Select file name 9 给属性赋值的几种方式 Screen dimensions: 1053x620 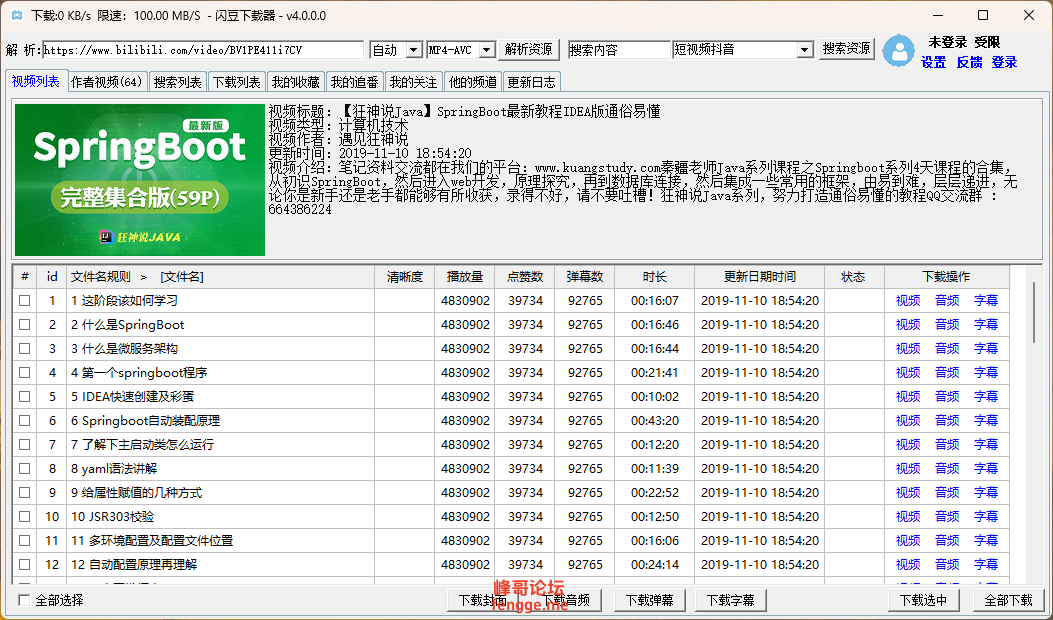136,493
